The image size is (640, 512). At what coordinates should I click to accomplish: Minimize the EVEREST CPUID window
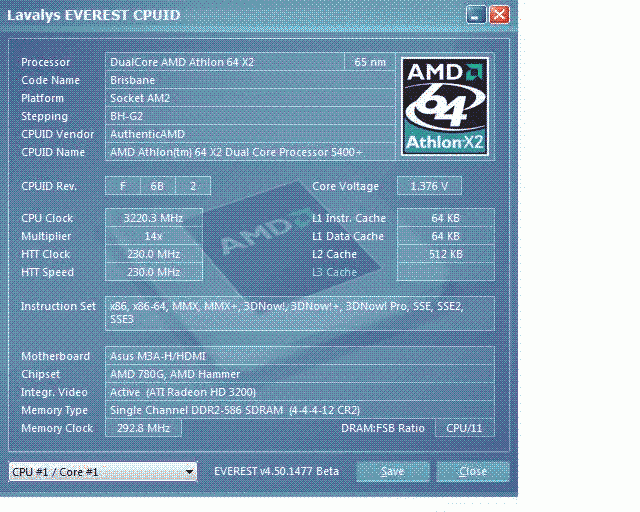click(476, 15)
